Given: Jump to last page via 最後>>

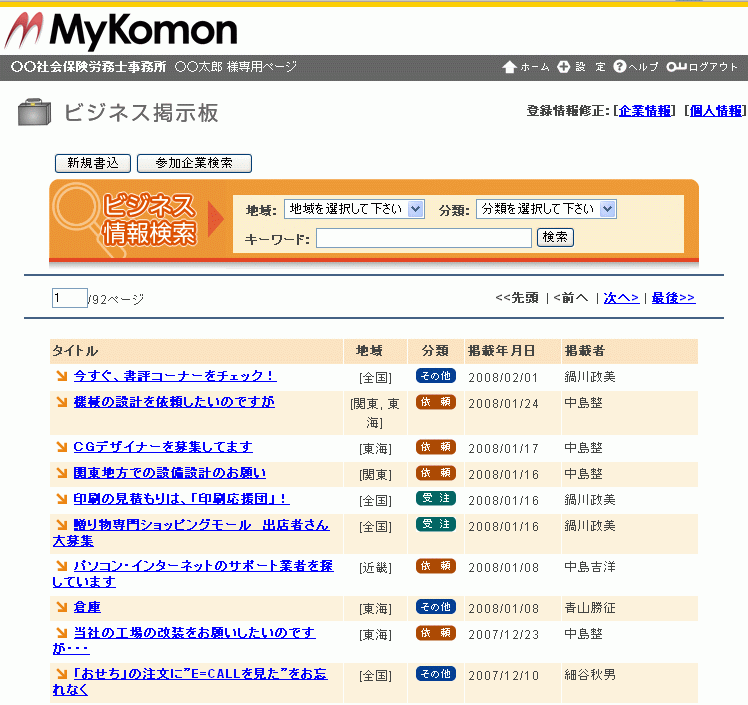Looking at the screenshot, I should (x=673, y=298).
